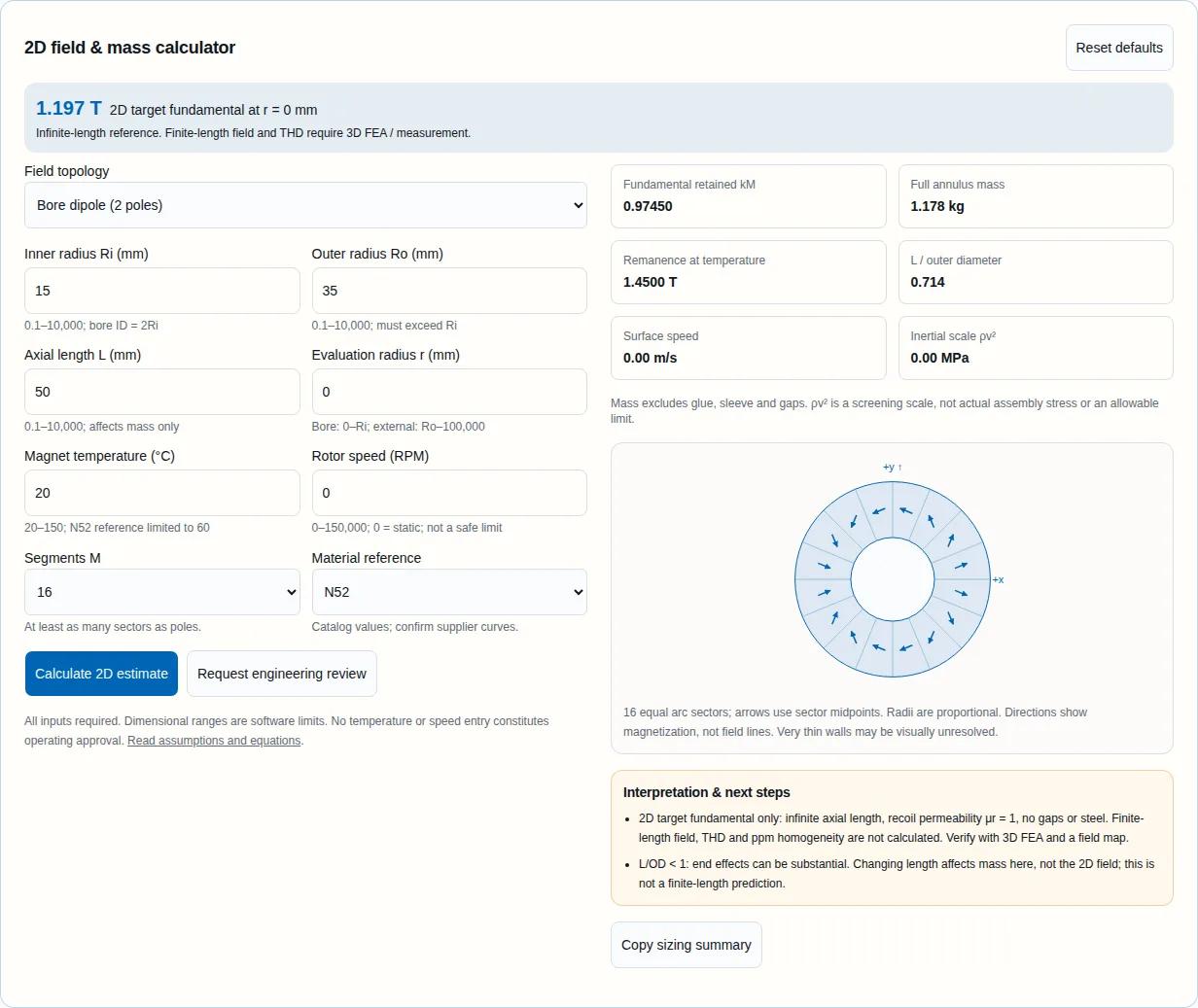Open the Material reference dropdown
This screenshot has width=1198, height=1008.
click(x=449, y=592)
